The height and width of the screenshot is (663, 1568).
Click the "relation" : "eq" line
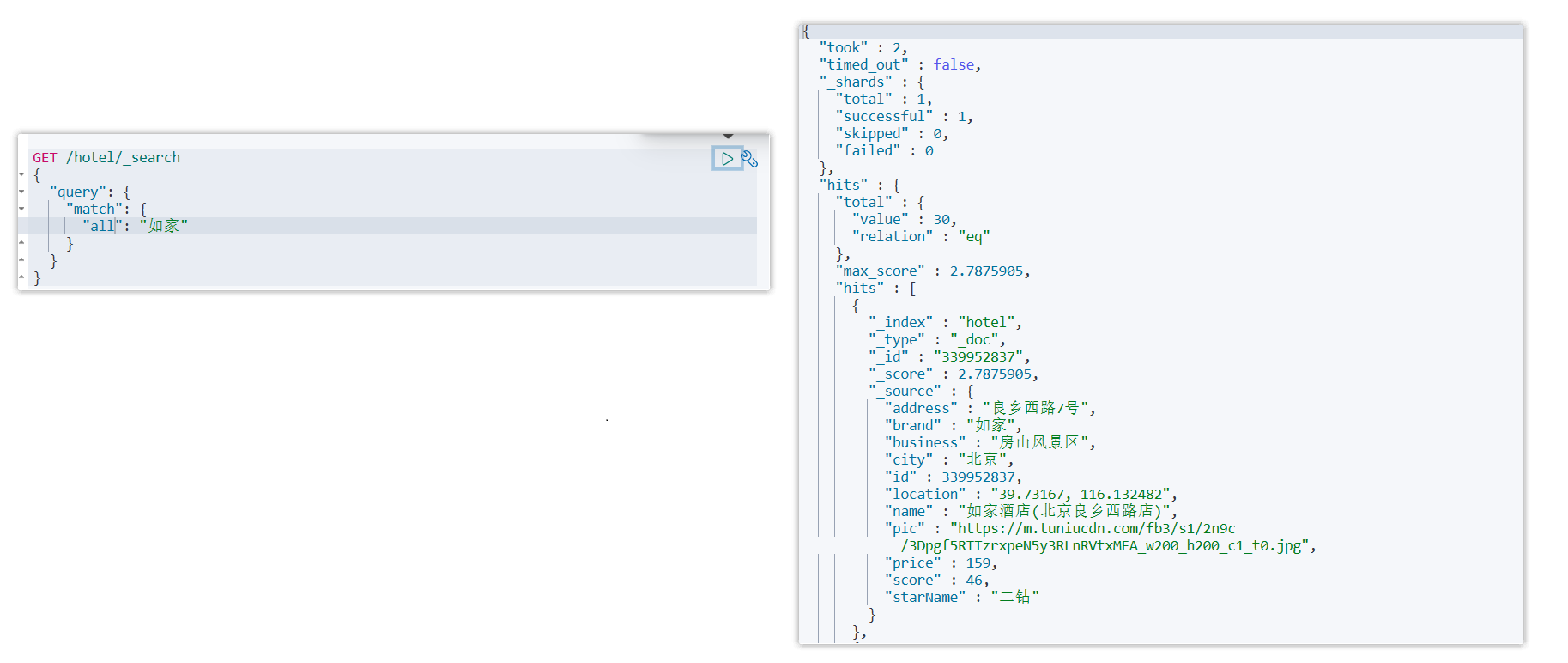(921, 237)
